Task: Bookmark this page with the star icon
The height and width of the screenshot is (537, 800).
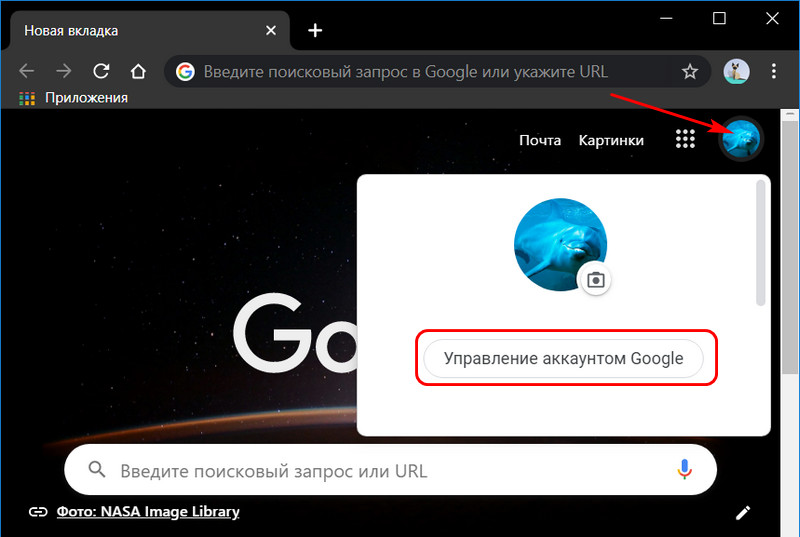Action: (x=690, y=71)
